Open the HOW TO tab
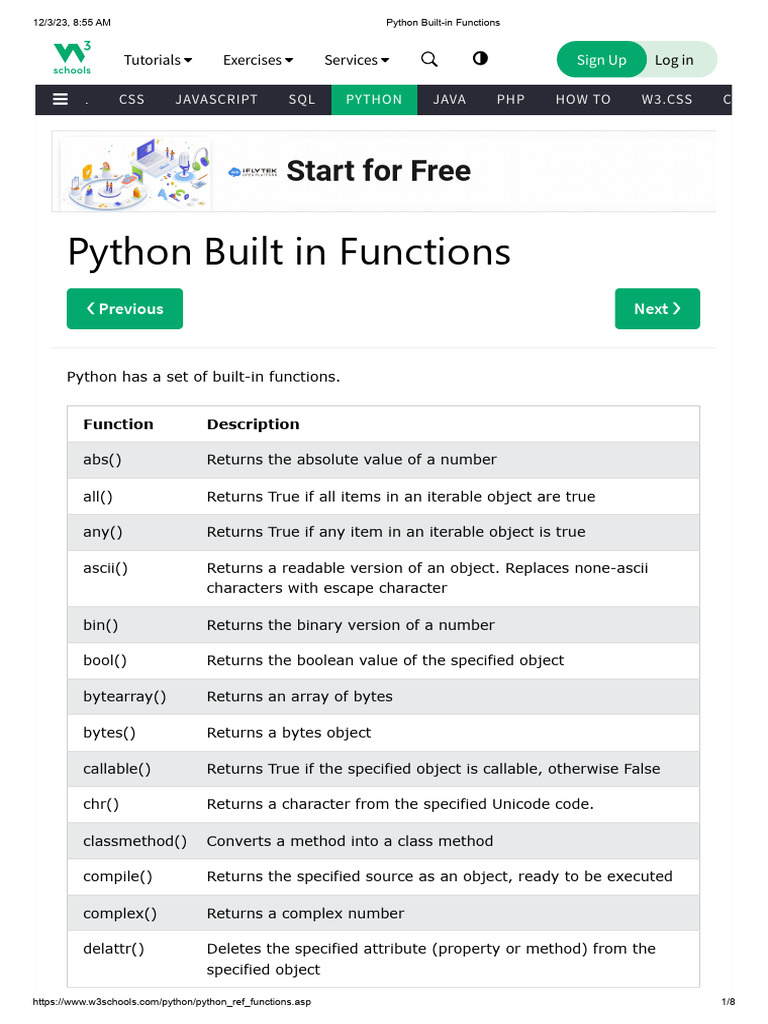This screenshot has width=768, height=1024. click(x=583, y=99)
